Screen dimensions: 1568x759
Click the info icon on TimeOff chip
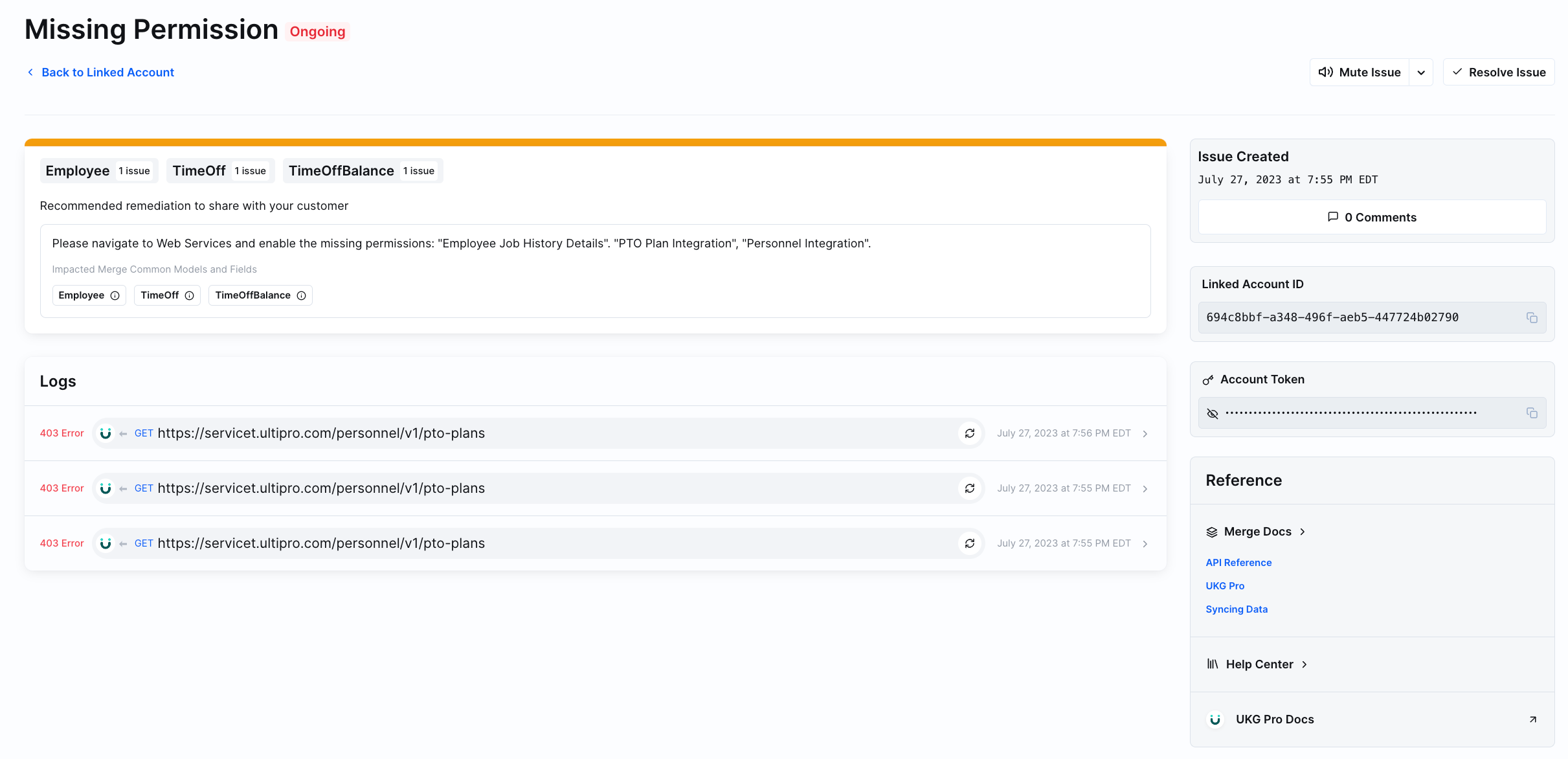pos(190,295)
